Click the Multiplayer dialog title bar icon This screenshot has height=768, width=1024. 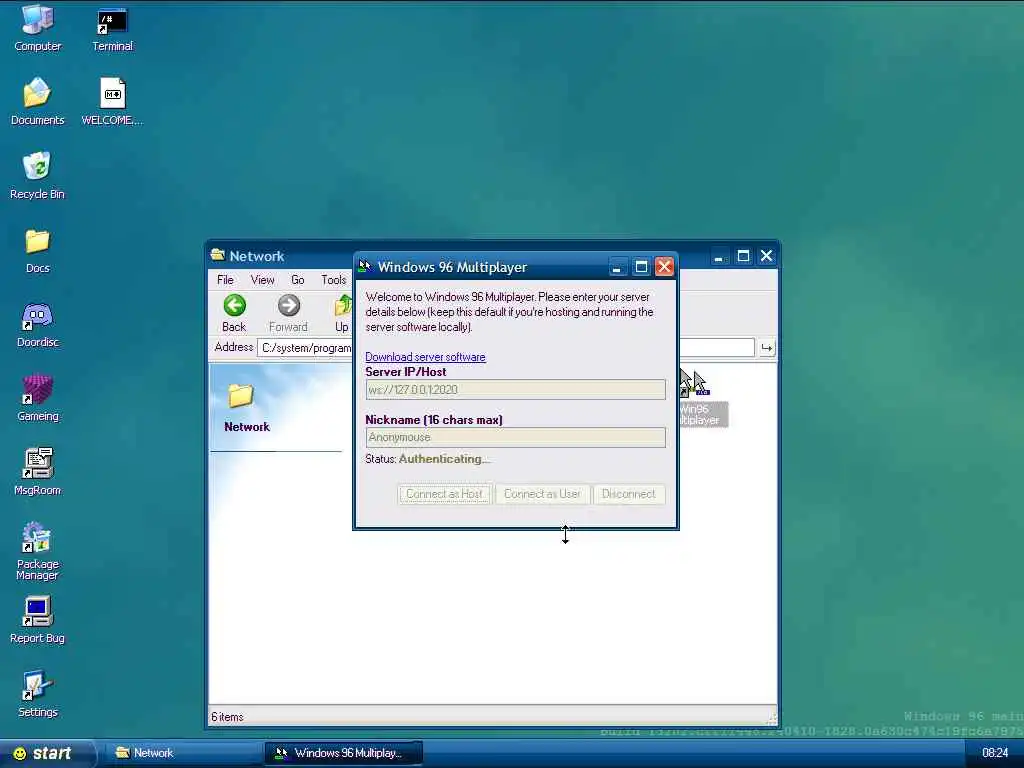365,266
